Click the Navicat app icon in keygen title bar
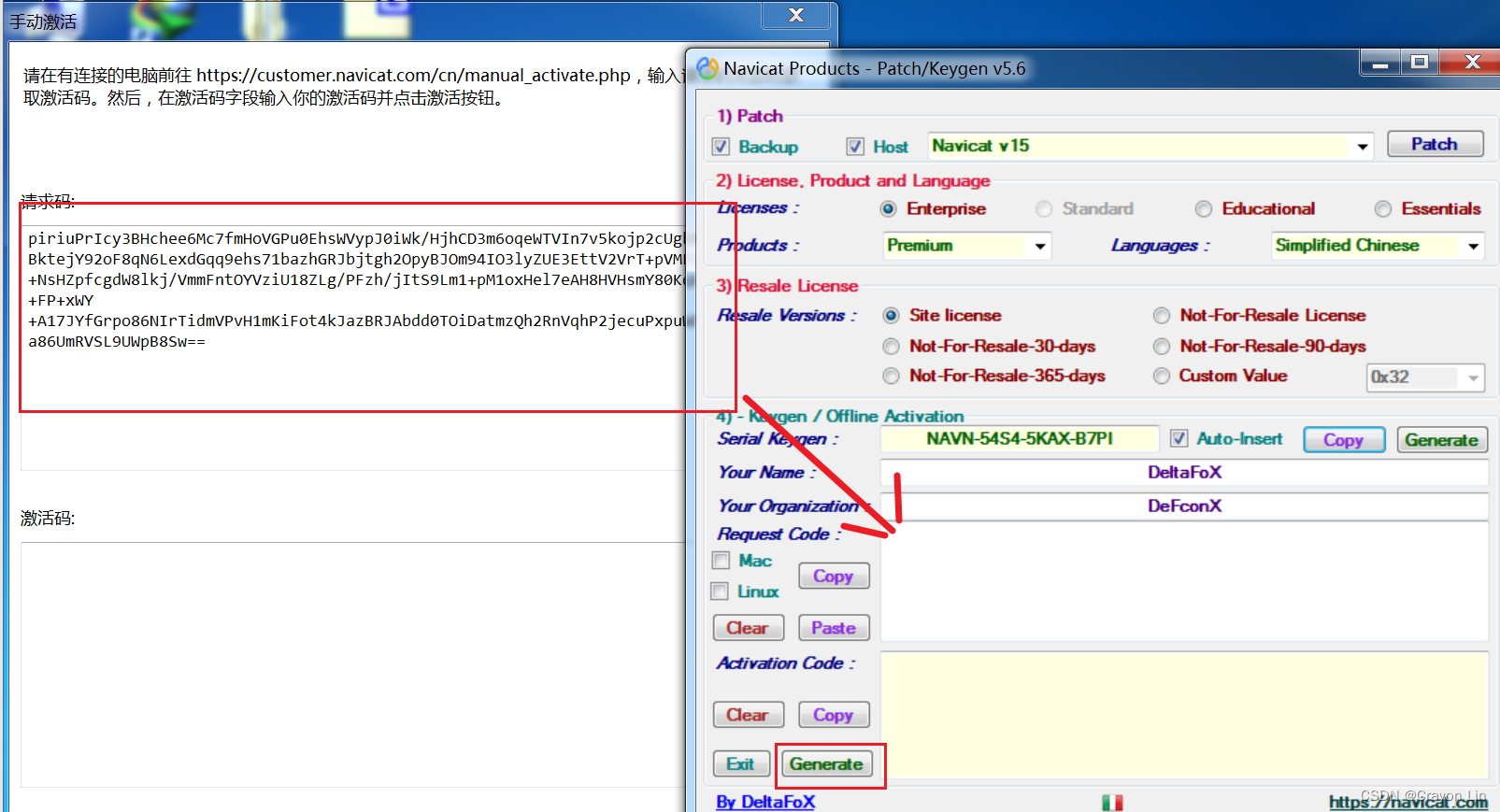1500x812 pixels. (x=707, y=68)
